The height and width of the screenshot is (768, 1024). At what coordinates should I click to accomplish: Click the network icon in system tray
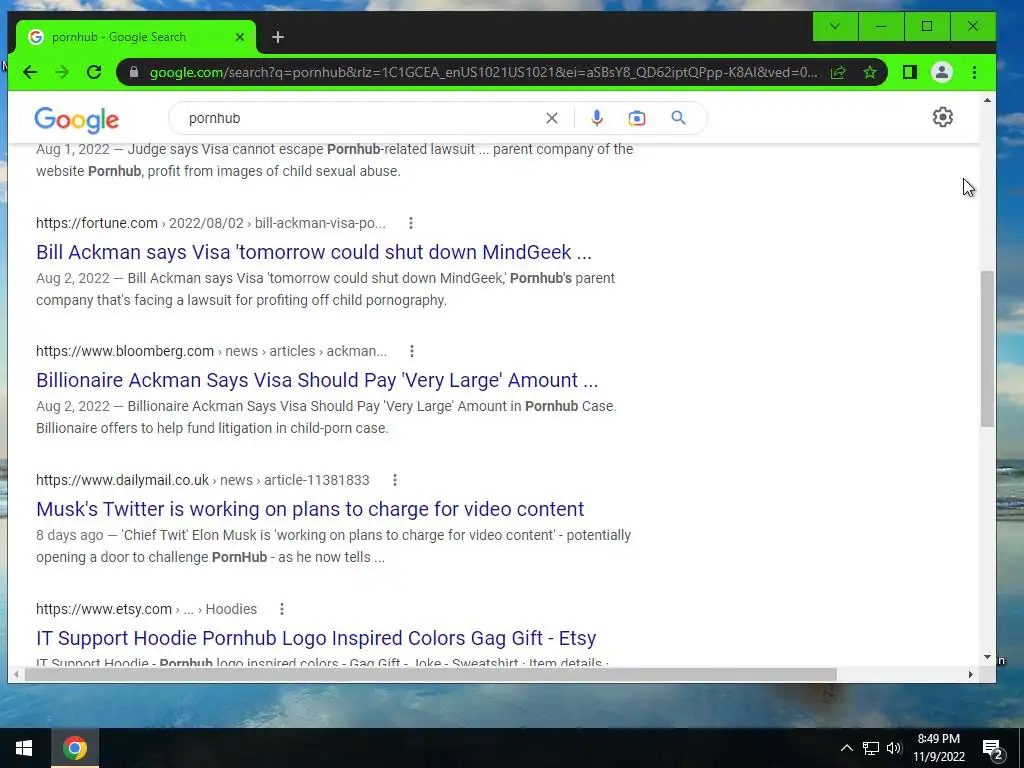(x=871, y=748)
